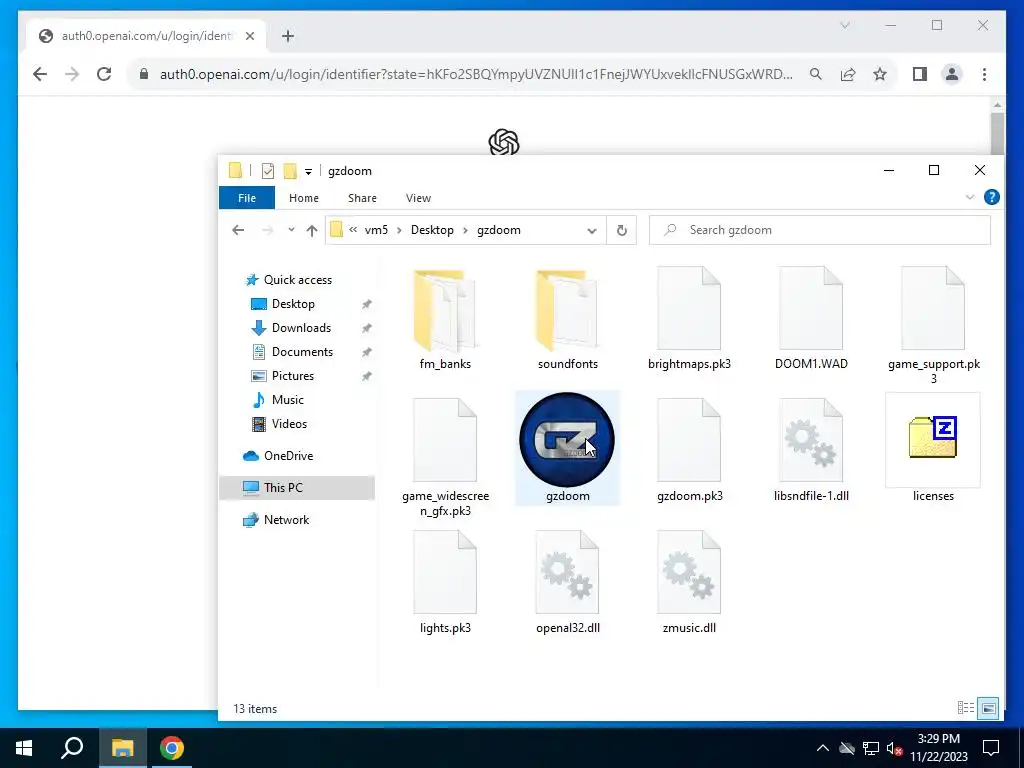The image size is (1024, 768).
Task: Select the gzdoom application icon
Action: click(567, 440)
